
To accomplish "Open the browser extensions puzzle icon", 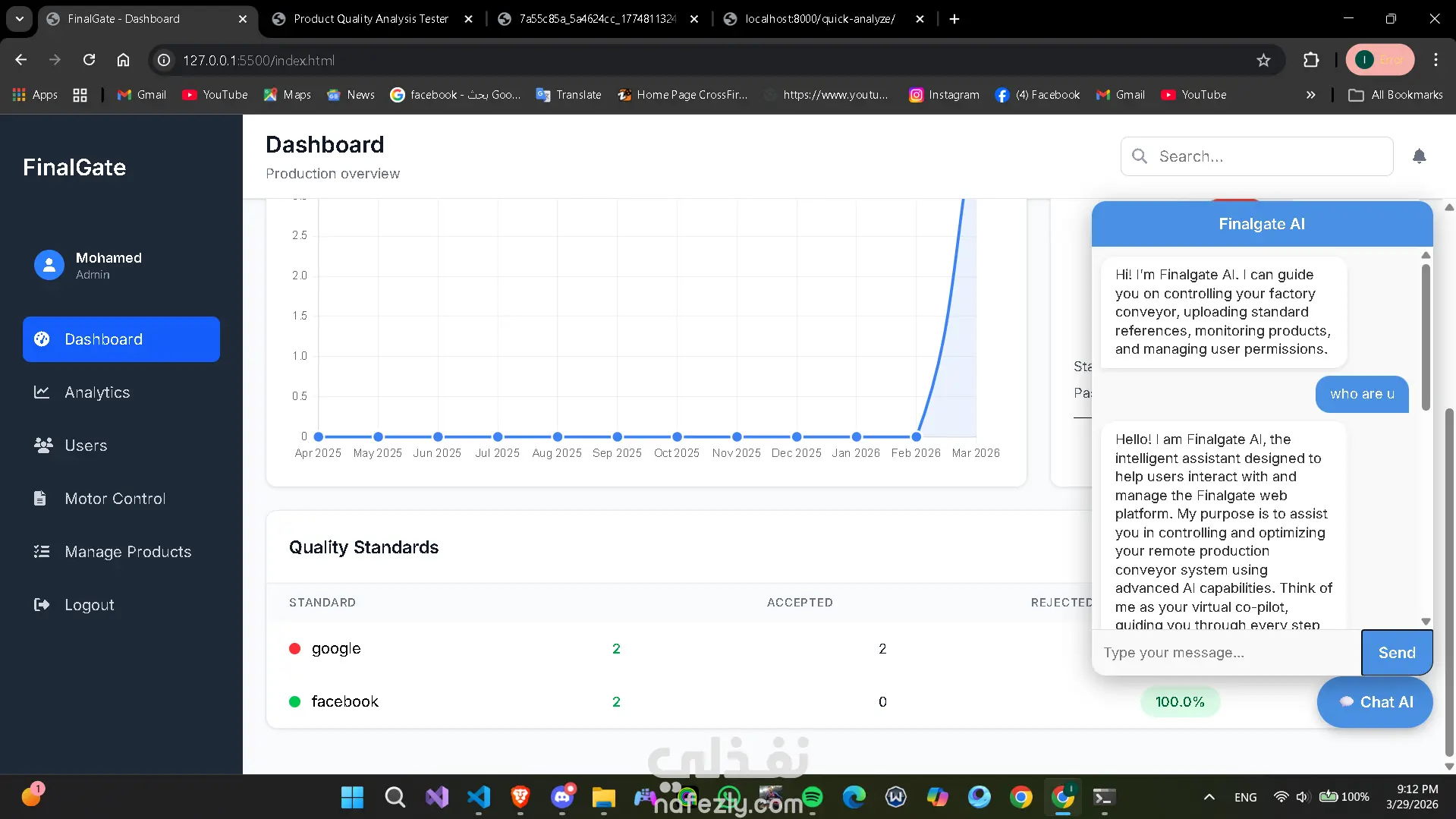I will coord(1311,60).
